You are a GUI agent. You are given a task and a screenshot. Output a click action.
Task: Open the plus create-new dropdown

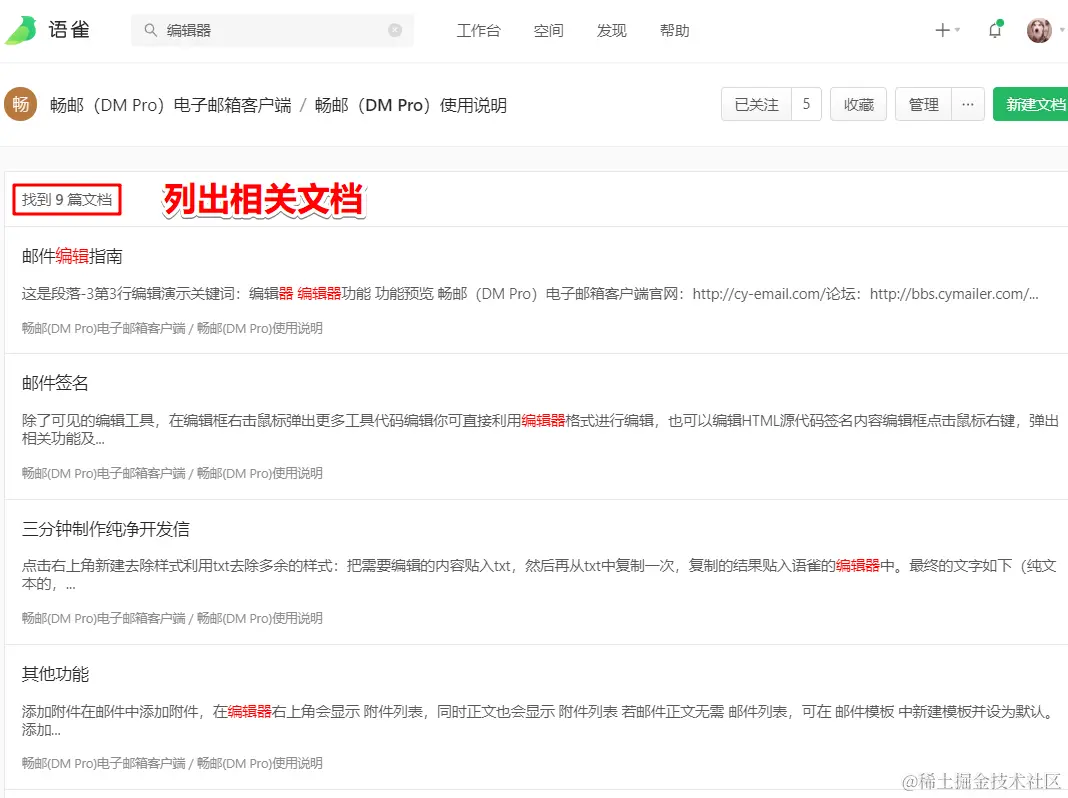pyautogui.click(x=947, y=30)
